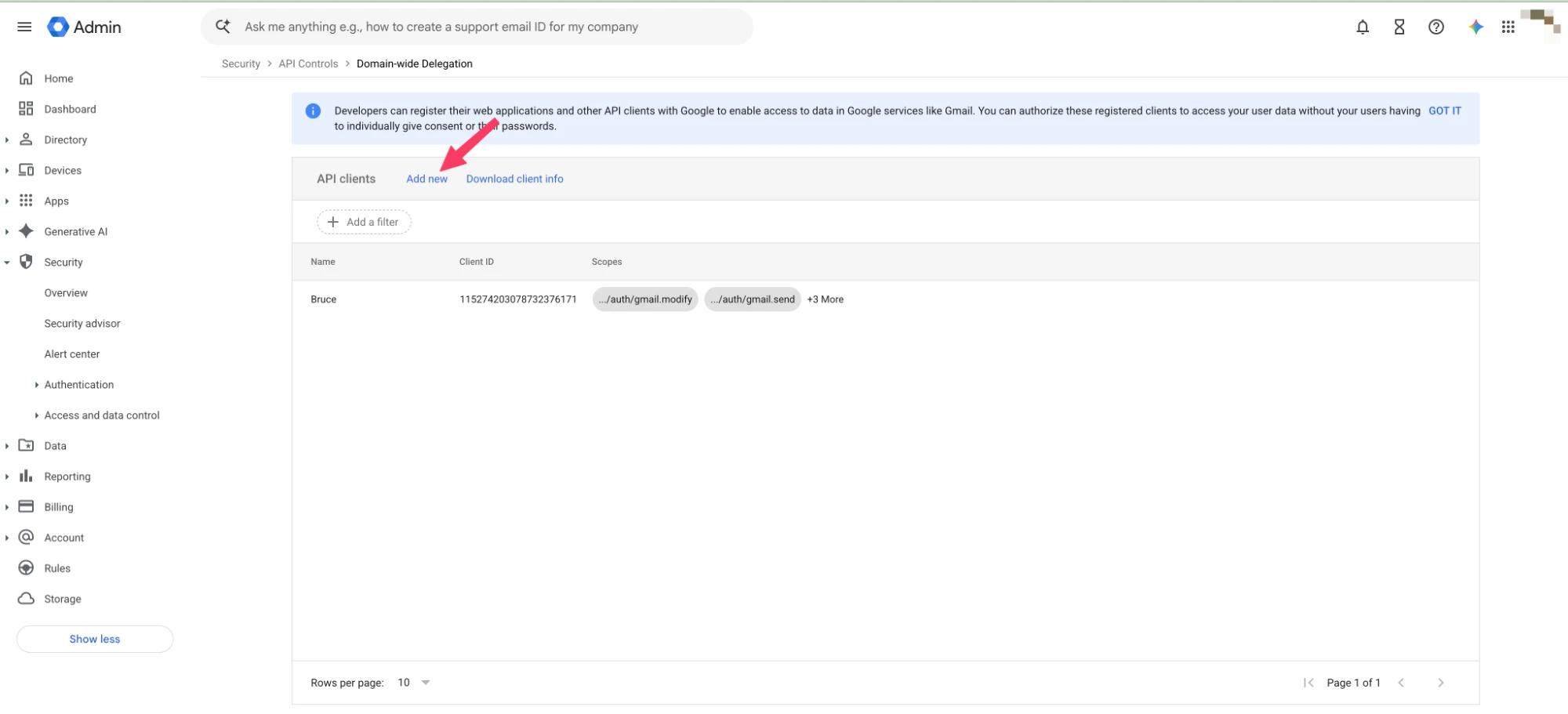Viewport: 1568px width, 714px height.
Task: Click the Home house icon
Action: (x=26, y=78)
